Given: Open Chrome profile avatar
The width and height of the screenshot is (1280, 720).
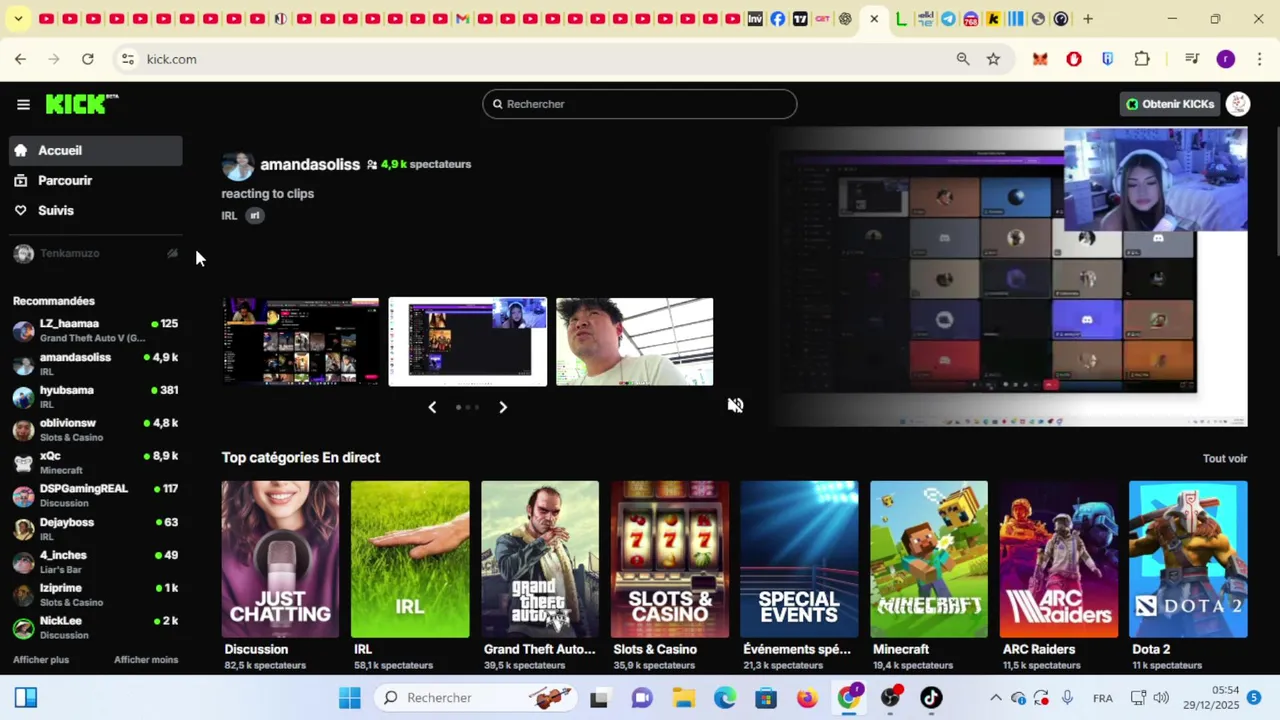Looking at the screenshot, I should [x=1226, y=59].
